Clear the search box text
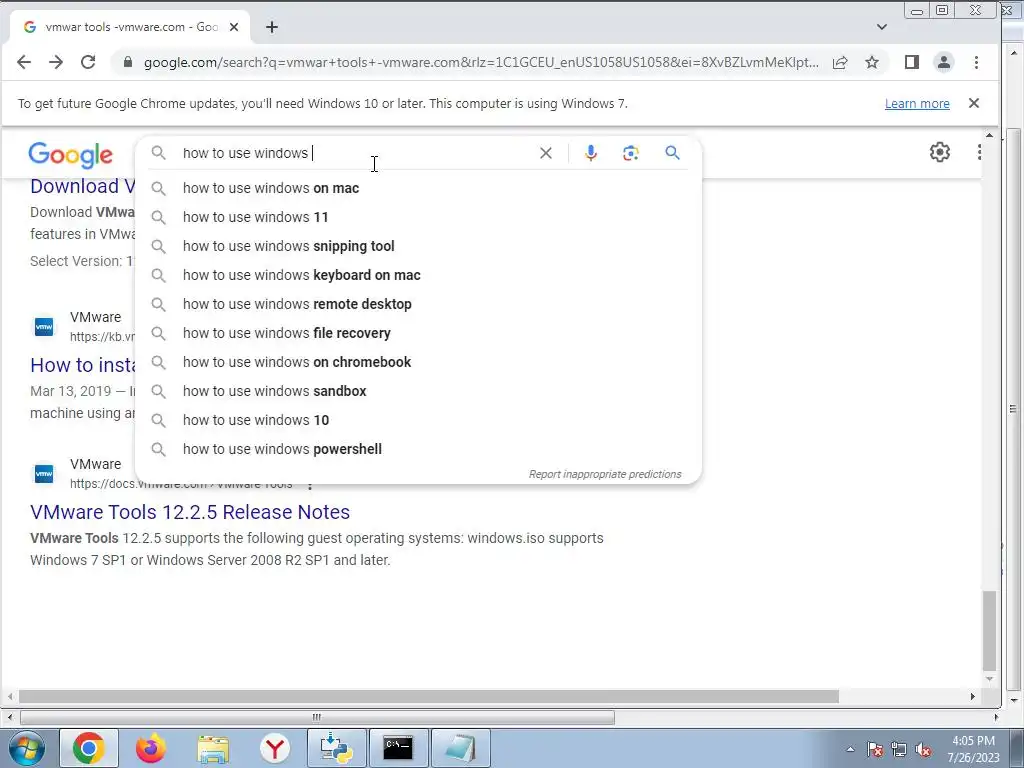1024x768 pixels. pyautogui.click(x=546, y=153)
